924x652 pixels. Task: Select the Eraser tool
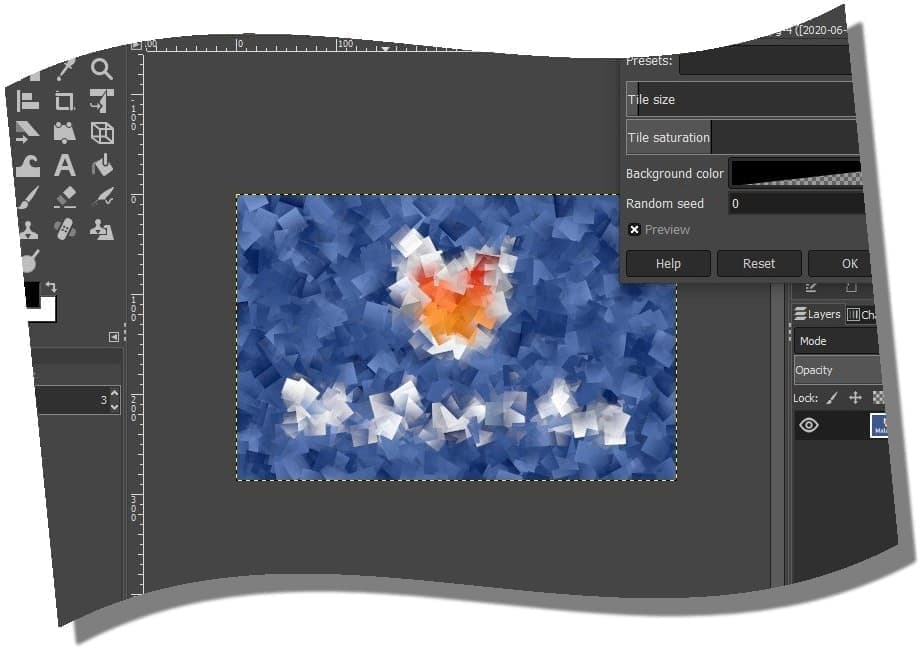click(65, 197)
